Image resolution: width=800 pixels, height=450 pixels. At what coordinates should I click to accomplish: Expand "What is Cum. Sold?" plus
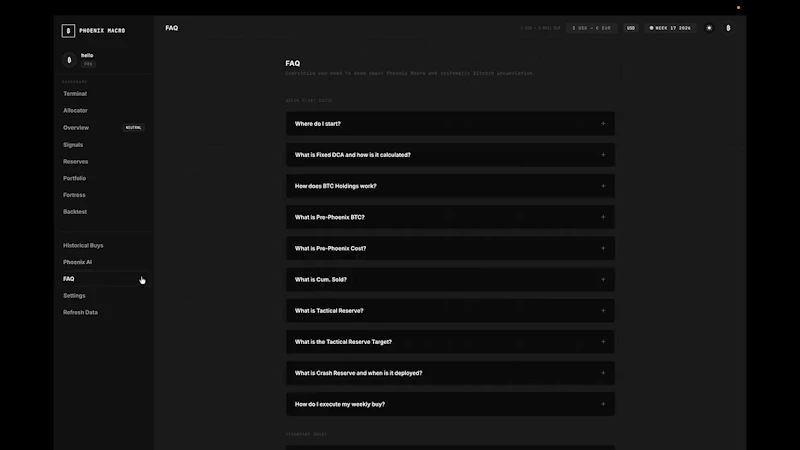pos(603,279)
